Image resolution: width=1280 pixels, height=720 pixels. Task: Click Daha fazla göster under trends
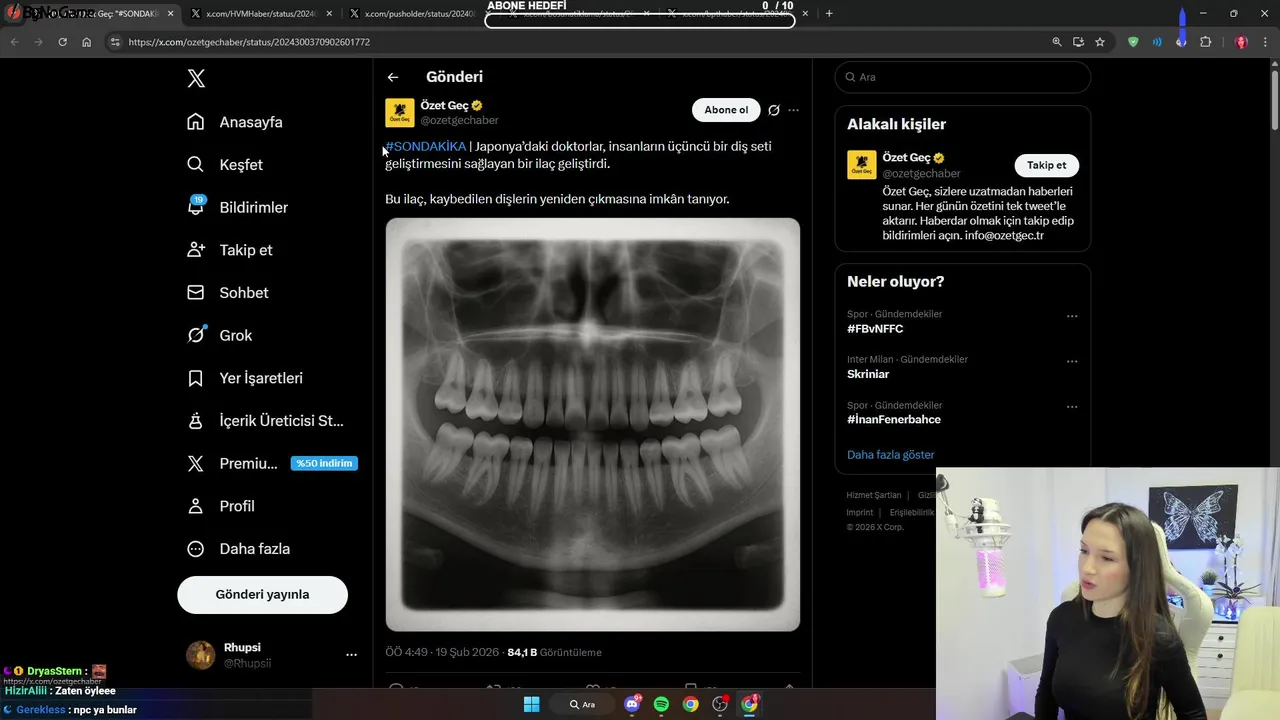click(891, 455)
